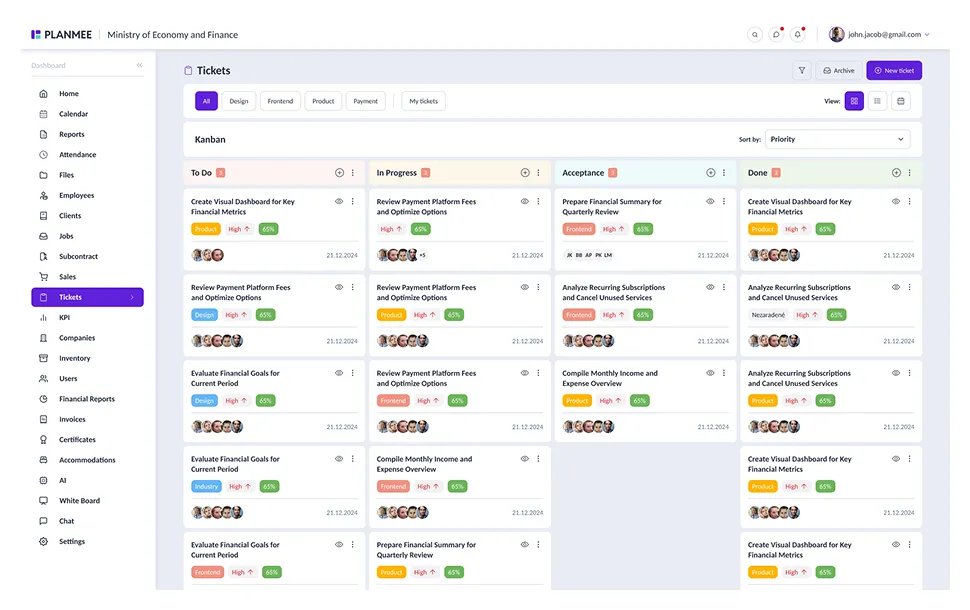970x610 pixels.
Task: Toggle eye on Prepare Financial Summary Acceptance ticket
Action: (710, 202)
